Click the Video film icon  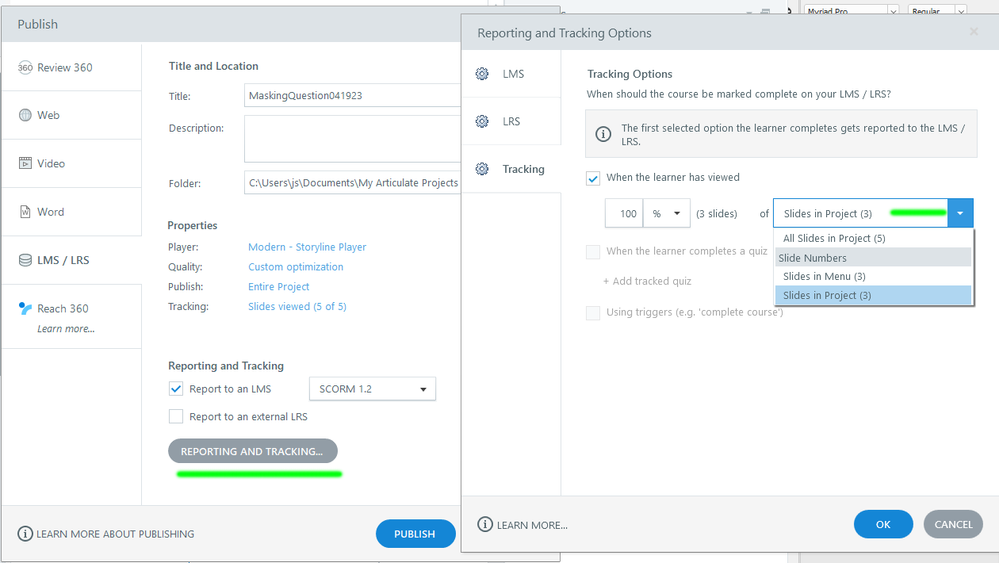point(26,163)
